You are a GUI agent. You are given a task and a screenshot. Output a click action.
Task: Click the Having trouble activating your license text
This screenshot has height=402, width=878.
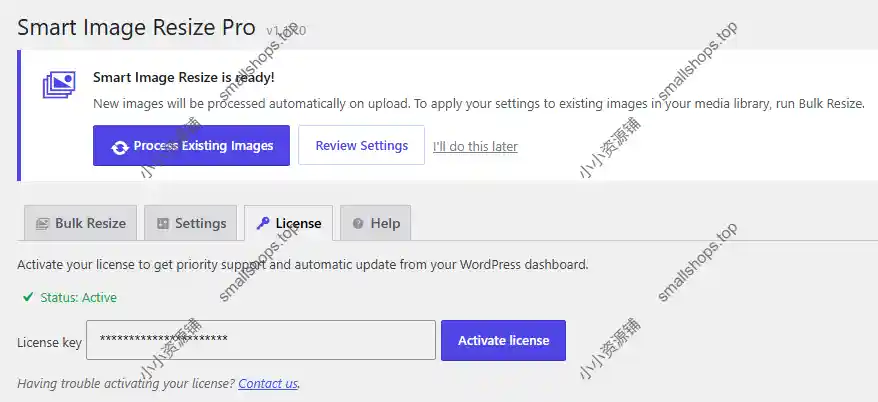tap(126, 384)
